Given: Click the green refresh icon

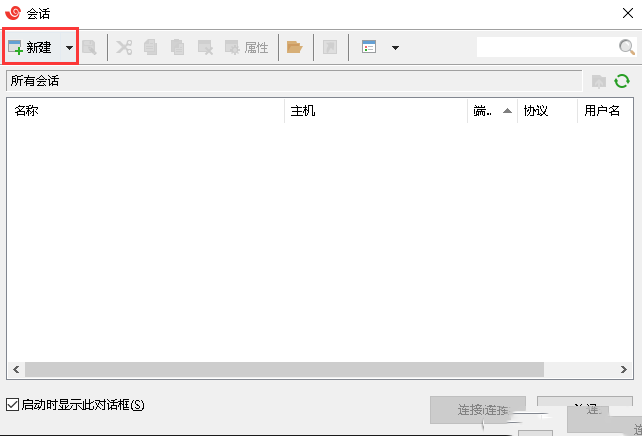Looking at the screenshot, I should point(622,81).
